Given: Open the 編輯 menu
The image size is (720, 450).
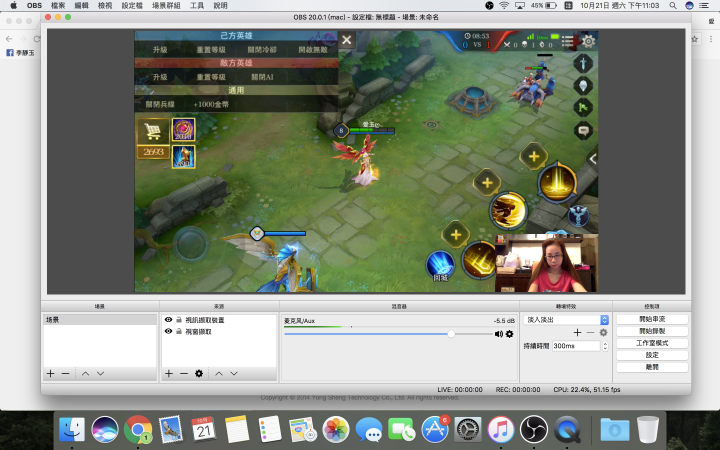Looking at the screenshot, I should pos(81,6).
